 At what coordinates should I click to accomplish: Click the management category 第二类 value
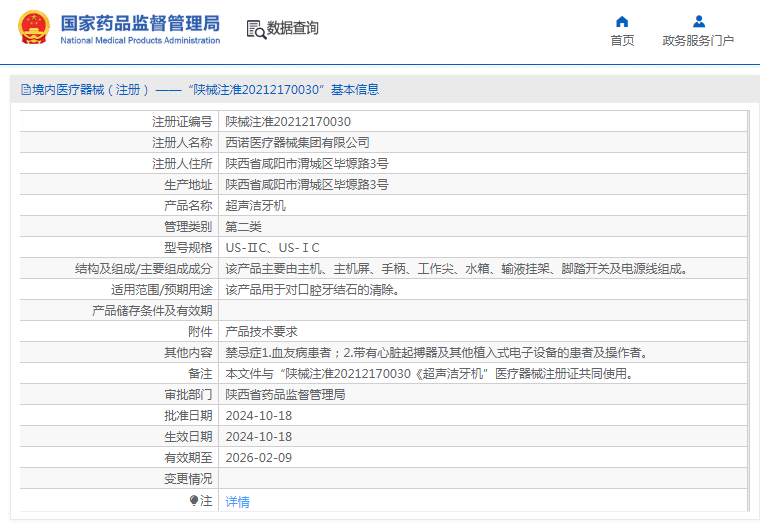243,227
